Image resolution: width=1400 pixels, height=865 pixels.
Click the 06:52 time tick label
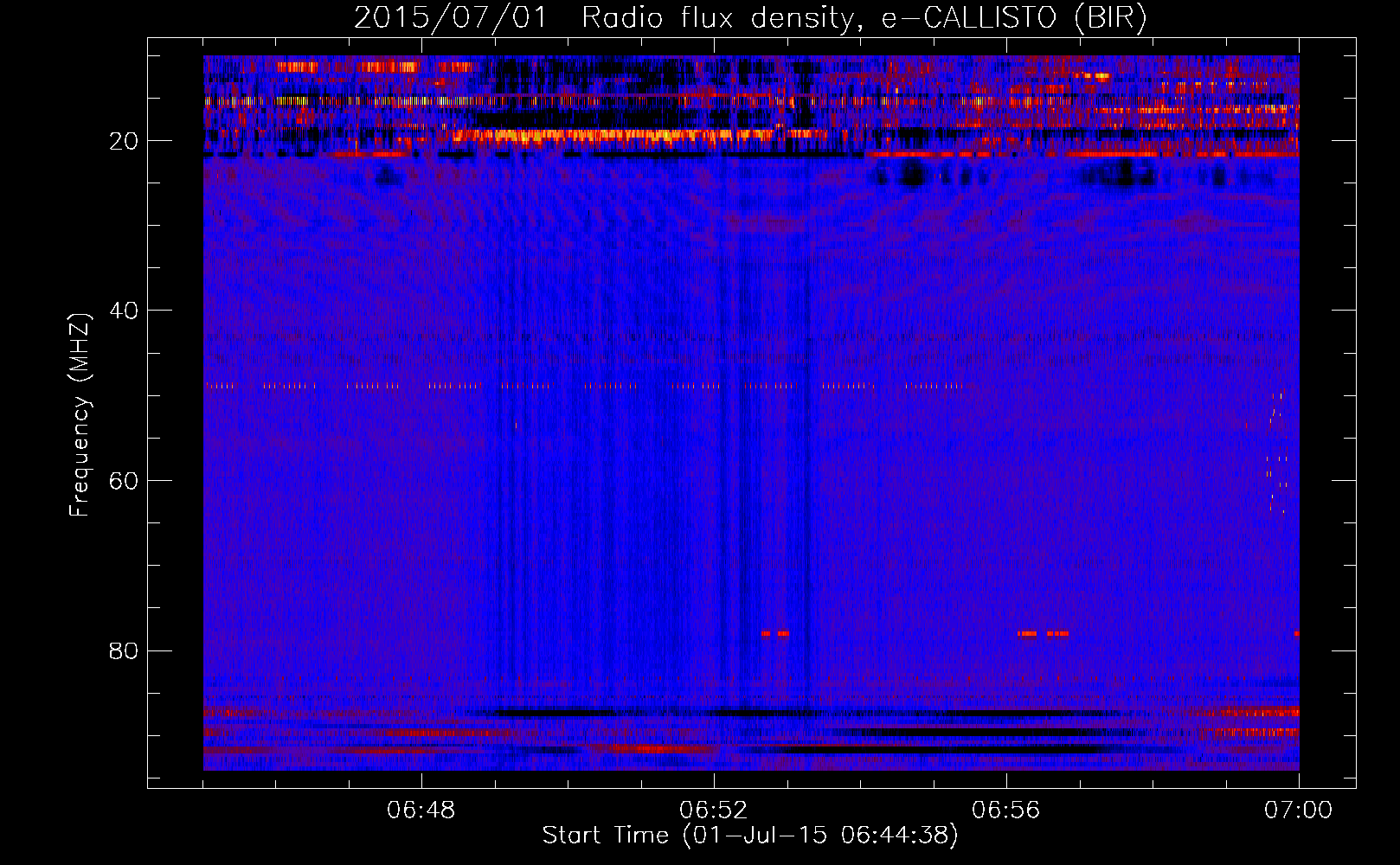714,811
